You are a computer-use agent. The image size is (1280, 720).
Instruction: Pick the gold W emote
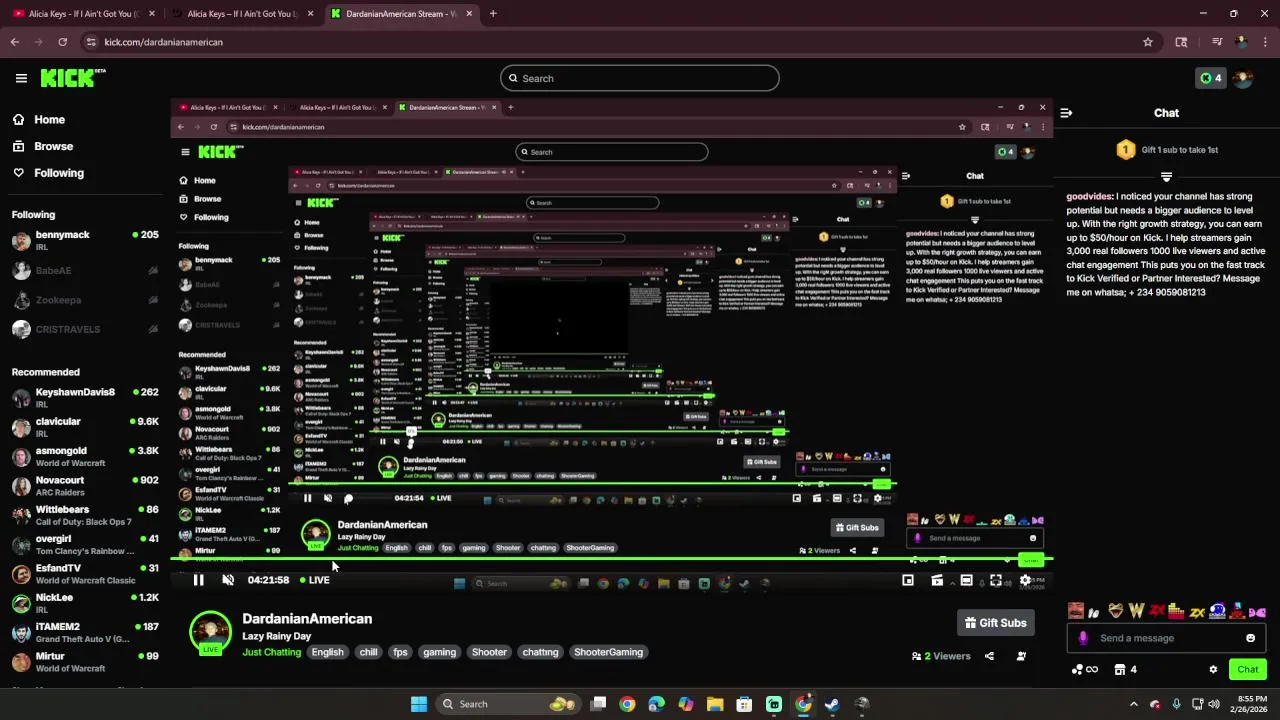(x=1137, y=611)
